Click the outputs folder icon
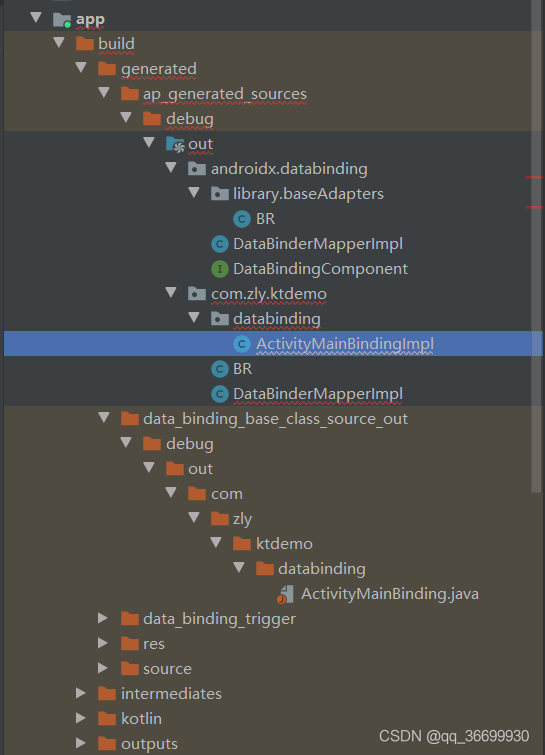The width and height of the screenshot is (545, 755). tap(107, 743)
